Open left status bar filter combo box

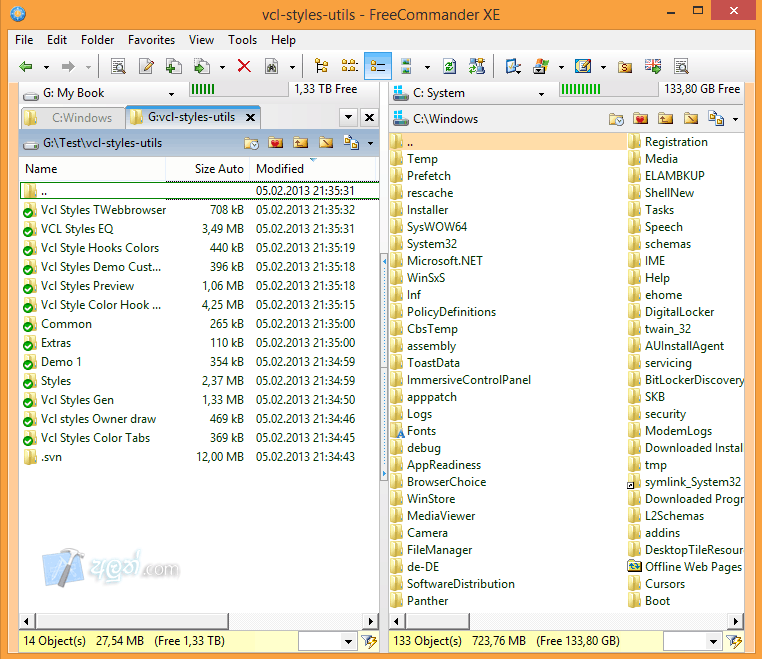pos(348,642)
